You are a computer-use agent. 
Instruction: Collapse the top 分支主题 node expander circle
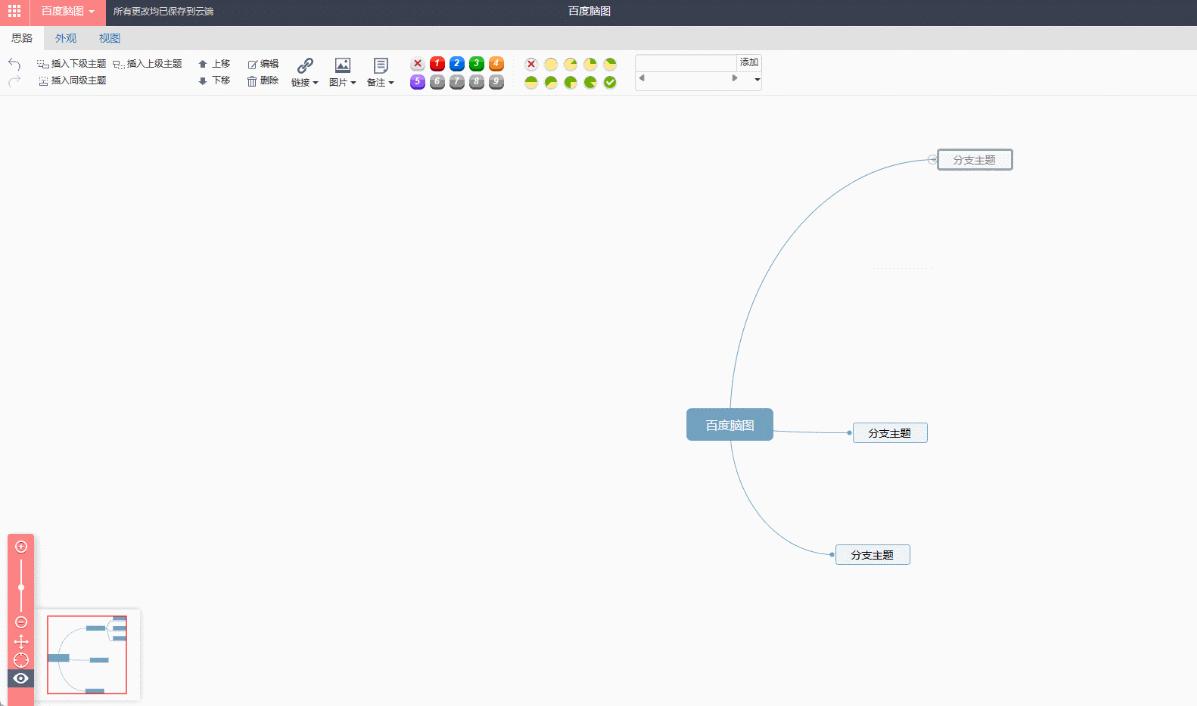tap(932, 160)
